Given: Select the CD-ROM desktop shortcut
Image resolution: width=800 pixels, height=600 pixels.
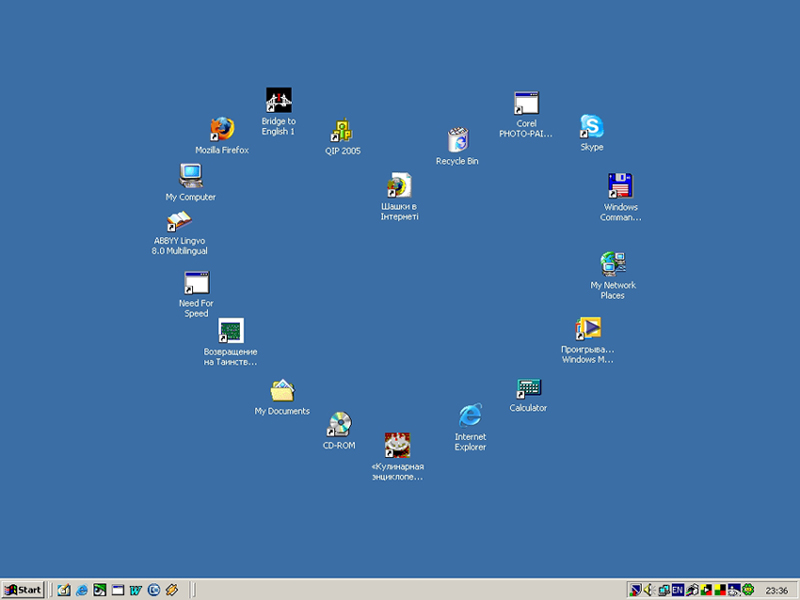Looking at the screenshot, I should pyautogui.click(x=339, y=431).
